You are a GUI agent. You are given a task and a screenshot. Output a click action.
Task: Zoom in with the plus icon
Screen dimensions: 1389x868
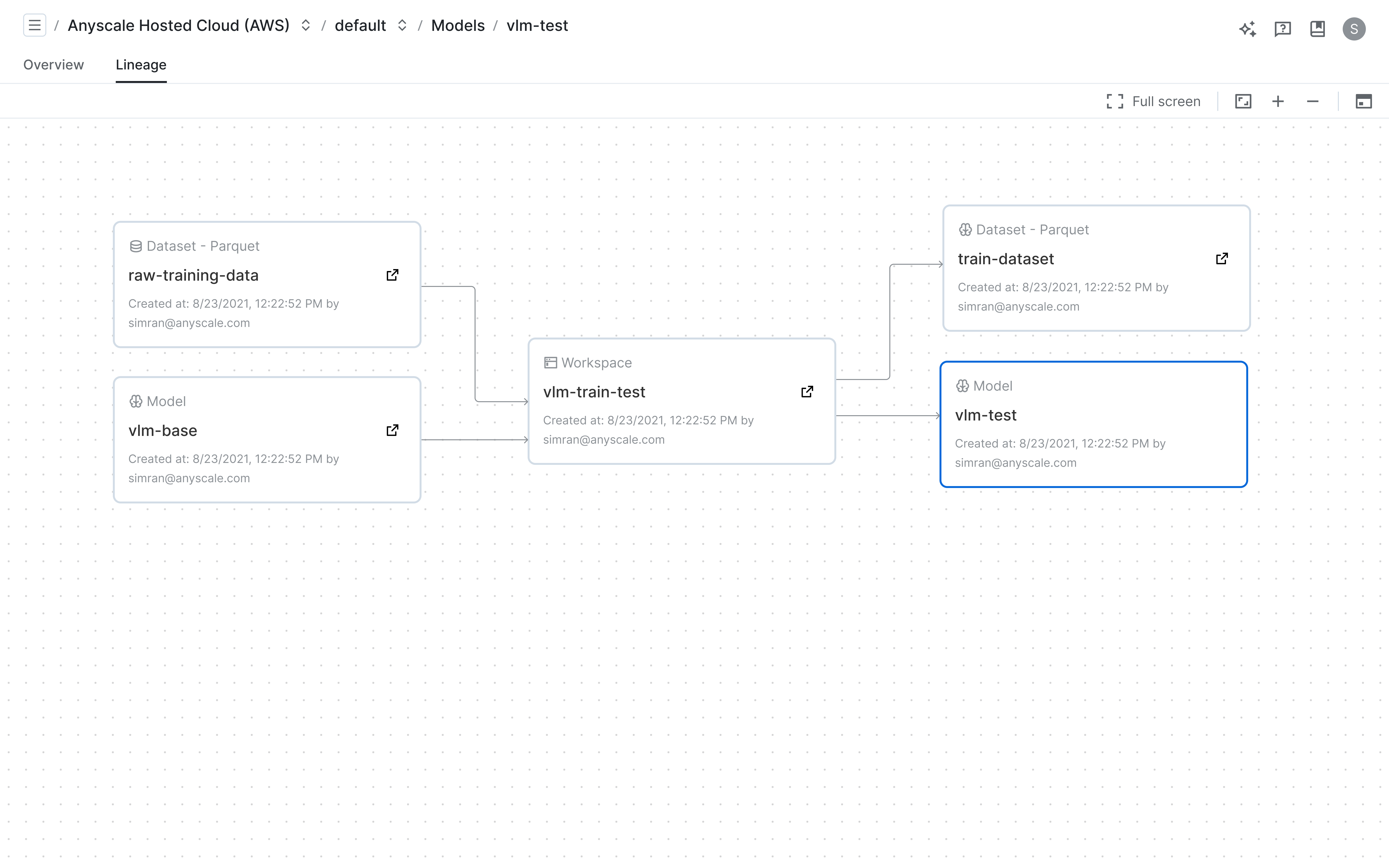(1278, 102)
